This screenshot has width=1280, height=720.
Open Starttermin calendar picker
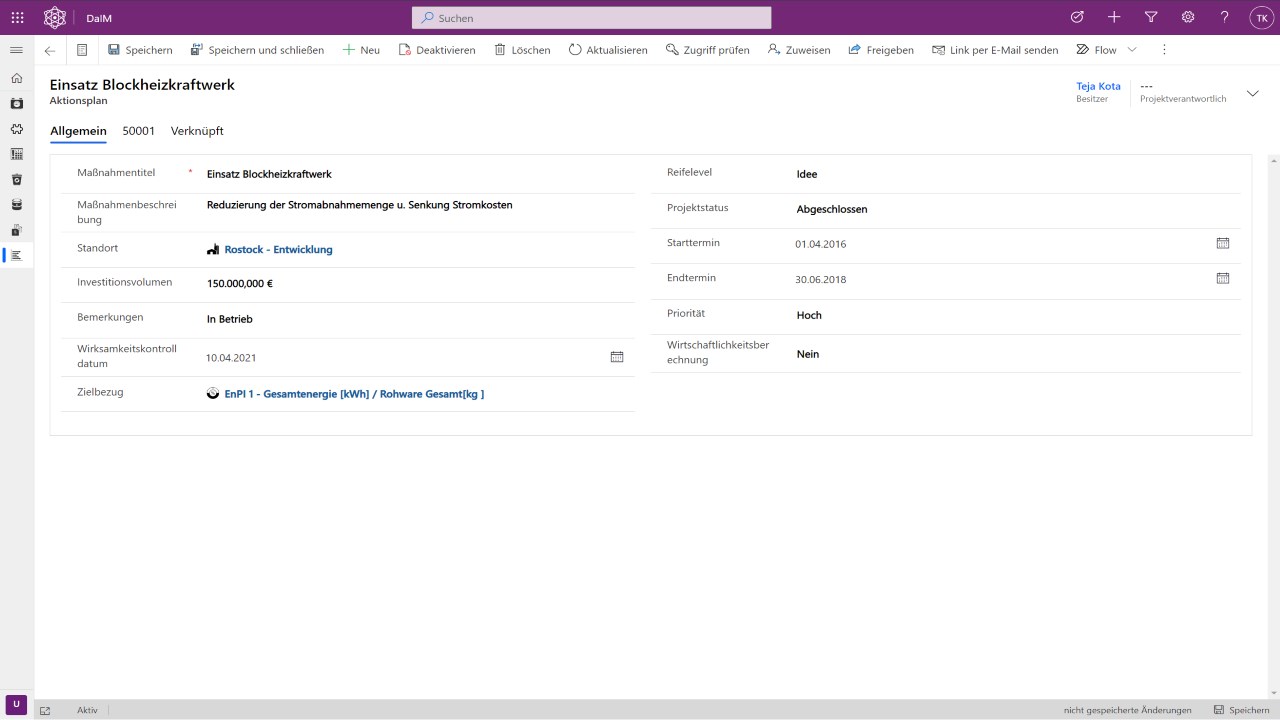click(1222, 243)
